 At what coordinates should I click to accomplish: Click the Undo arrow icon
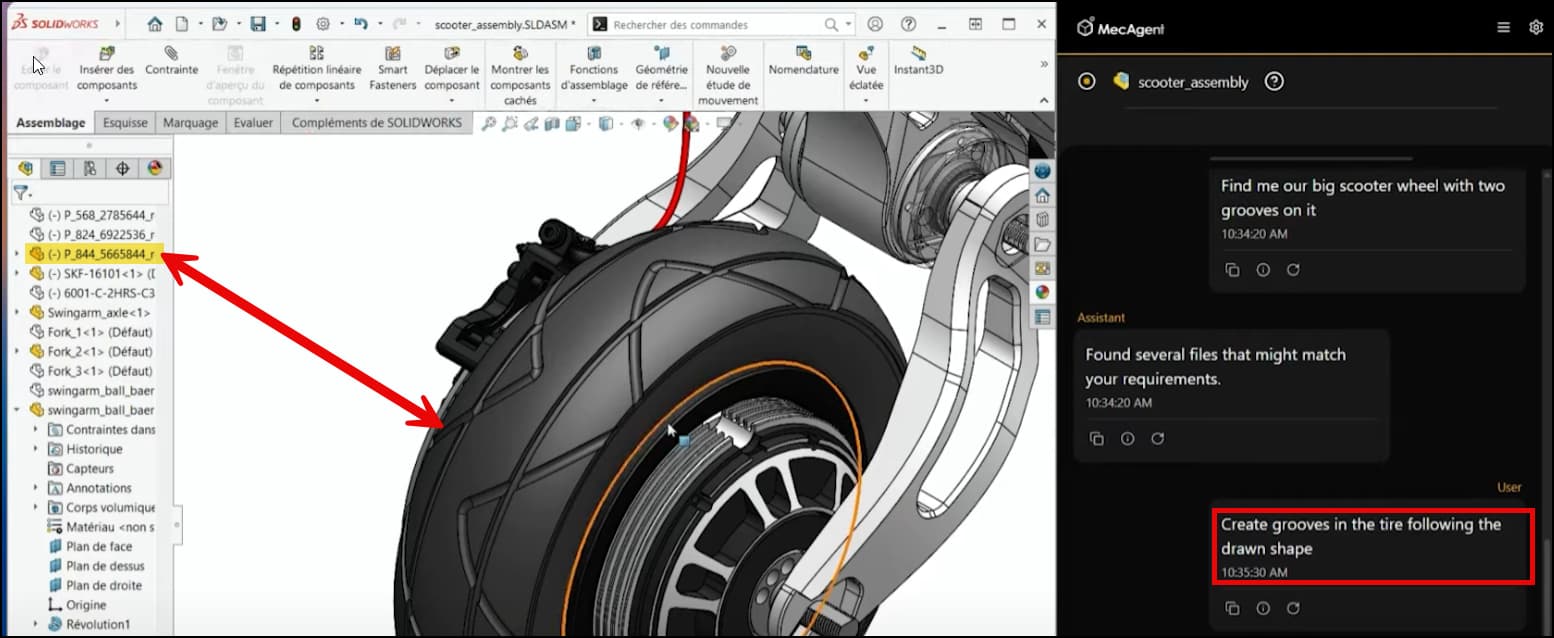tap(363, 24)
